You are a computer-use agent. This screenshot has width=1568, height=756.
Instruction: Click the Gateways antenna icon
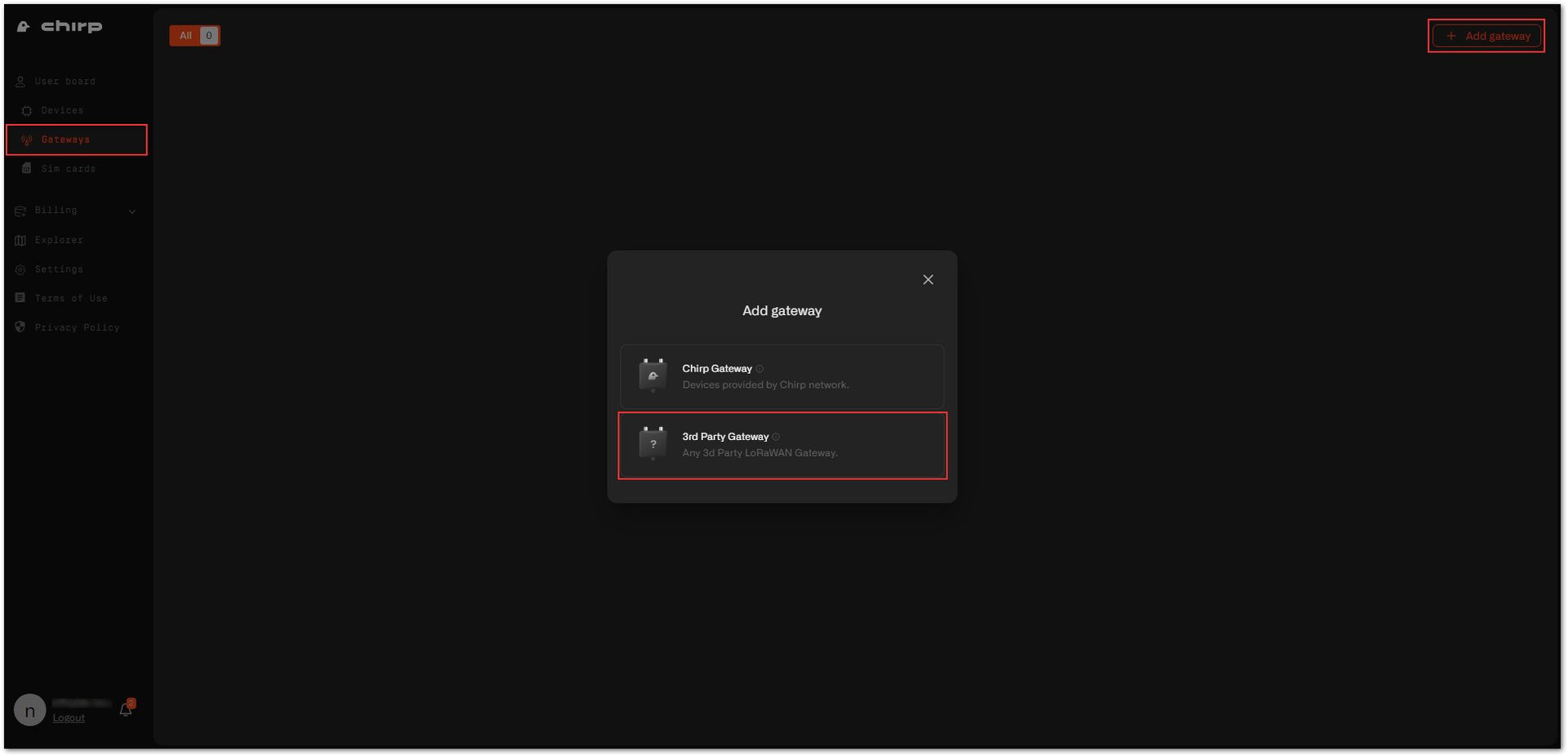(x=27, y=140)
